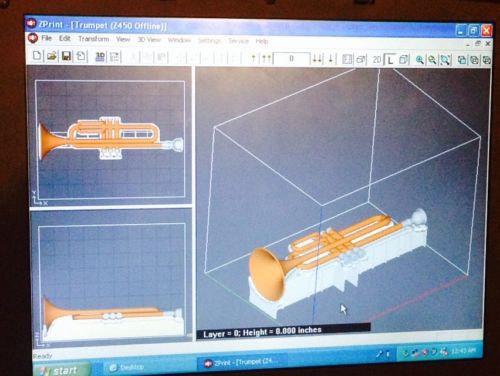Select the Desktop taskbar button

(127, 367)
